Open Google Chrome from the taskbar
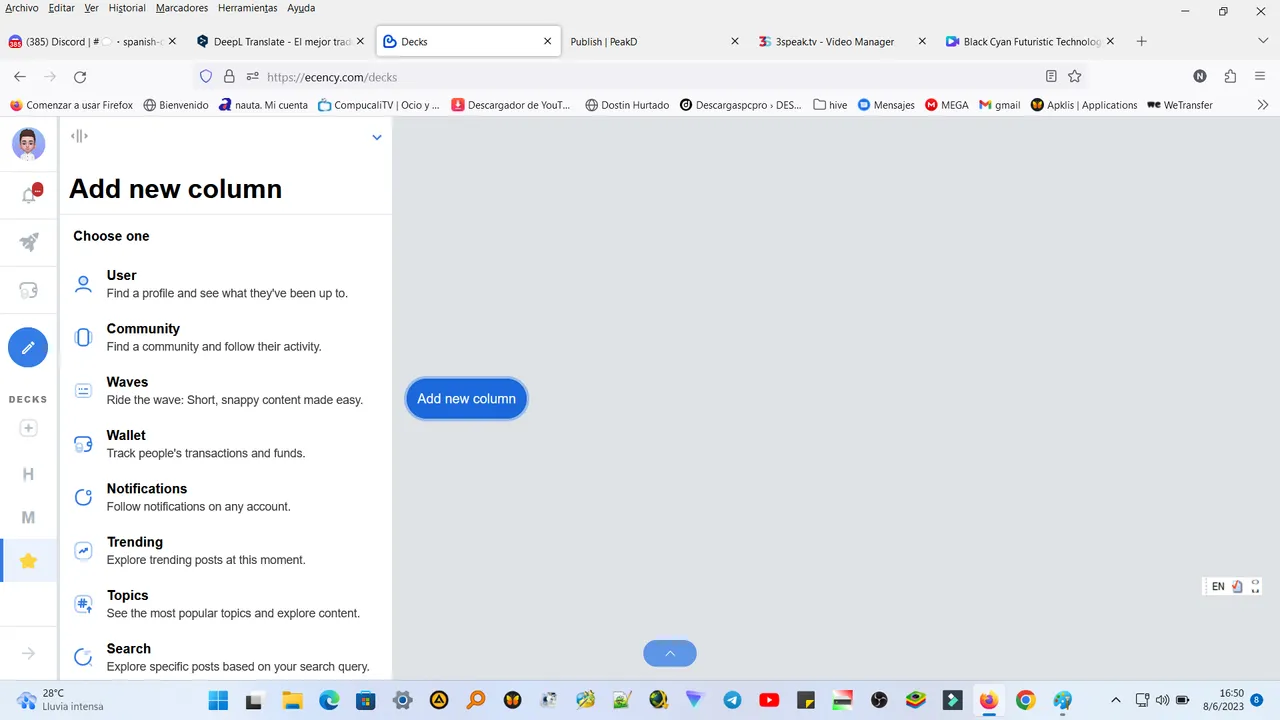Viewport: 1280px width, 720px height. point(1025,700)
